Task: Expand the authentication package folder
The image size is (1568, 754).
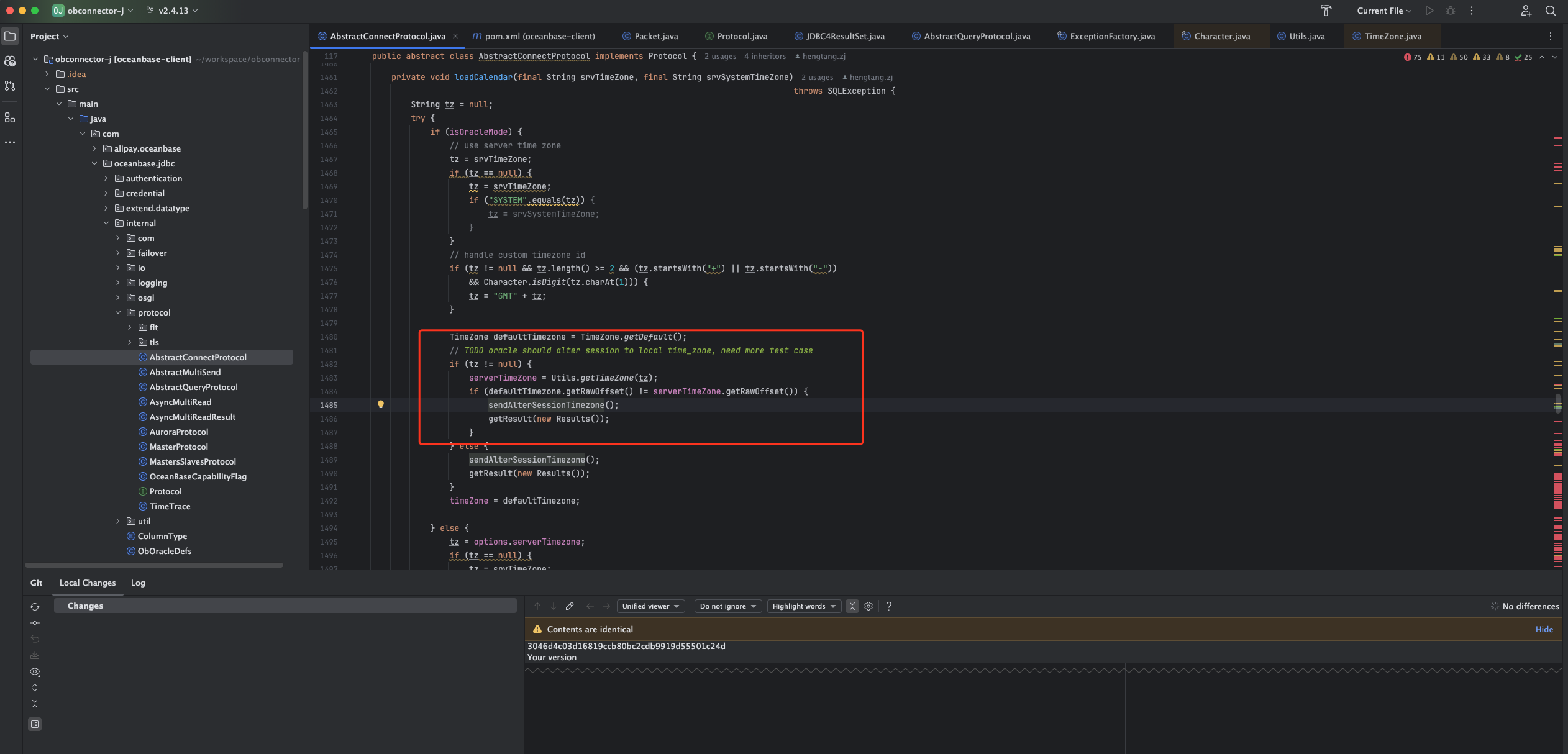Action: [106, 178]
